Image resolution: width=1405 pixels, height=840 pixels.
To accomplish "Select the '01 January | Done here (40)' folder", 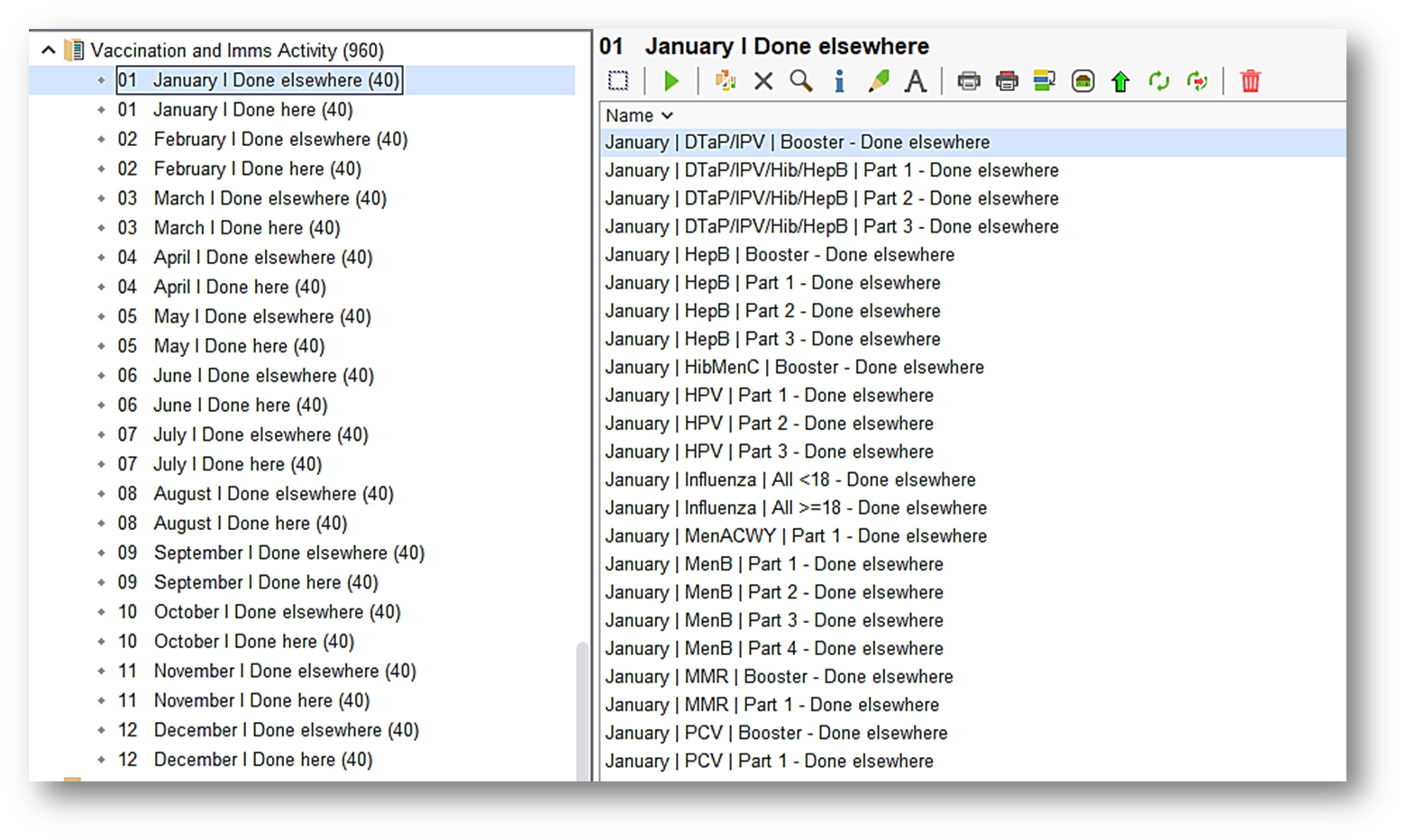I will pos(235,110).
